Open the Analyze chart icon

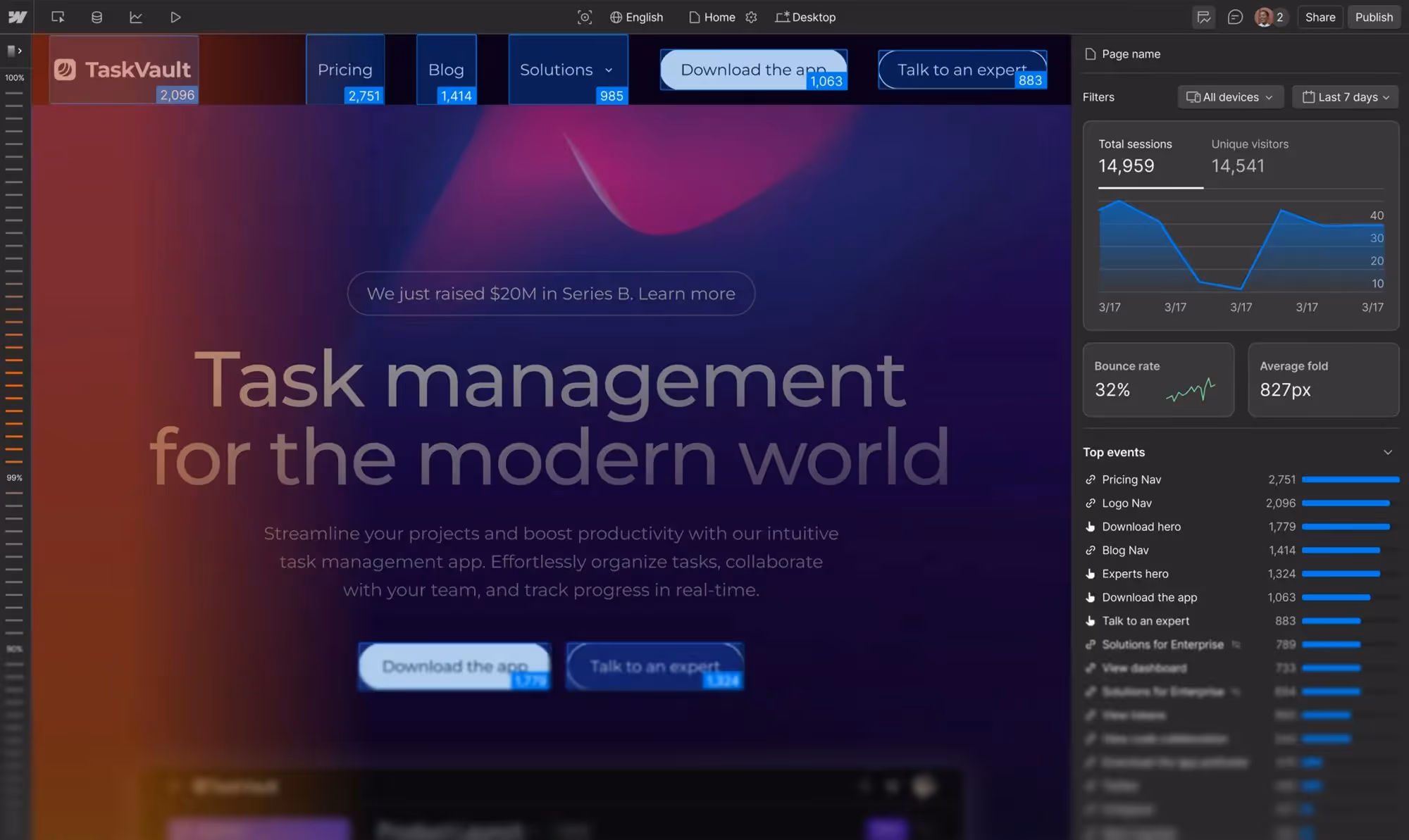coord(136,17)
